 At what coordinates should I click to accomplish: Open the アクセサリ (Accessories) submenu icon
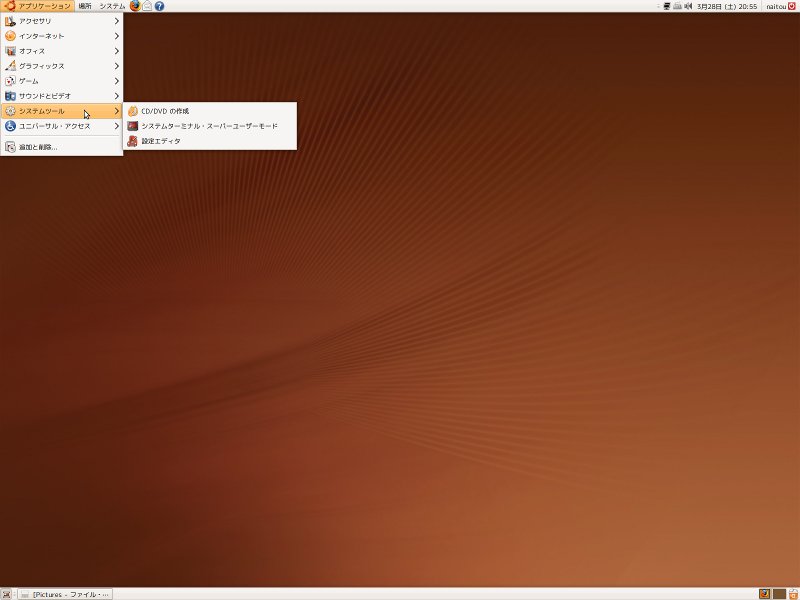coord(10,21)
